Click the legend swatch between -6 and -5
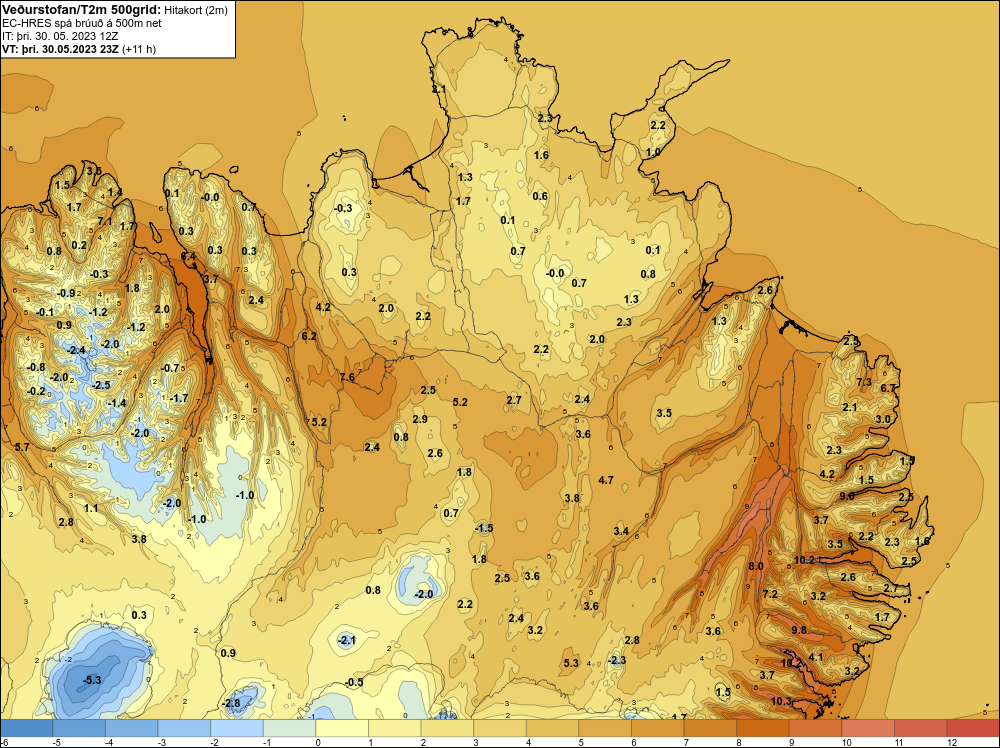Image resolution: width=1000 pixels, height=748 pixels. [27, 728]
